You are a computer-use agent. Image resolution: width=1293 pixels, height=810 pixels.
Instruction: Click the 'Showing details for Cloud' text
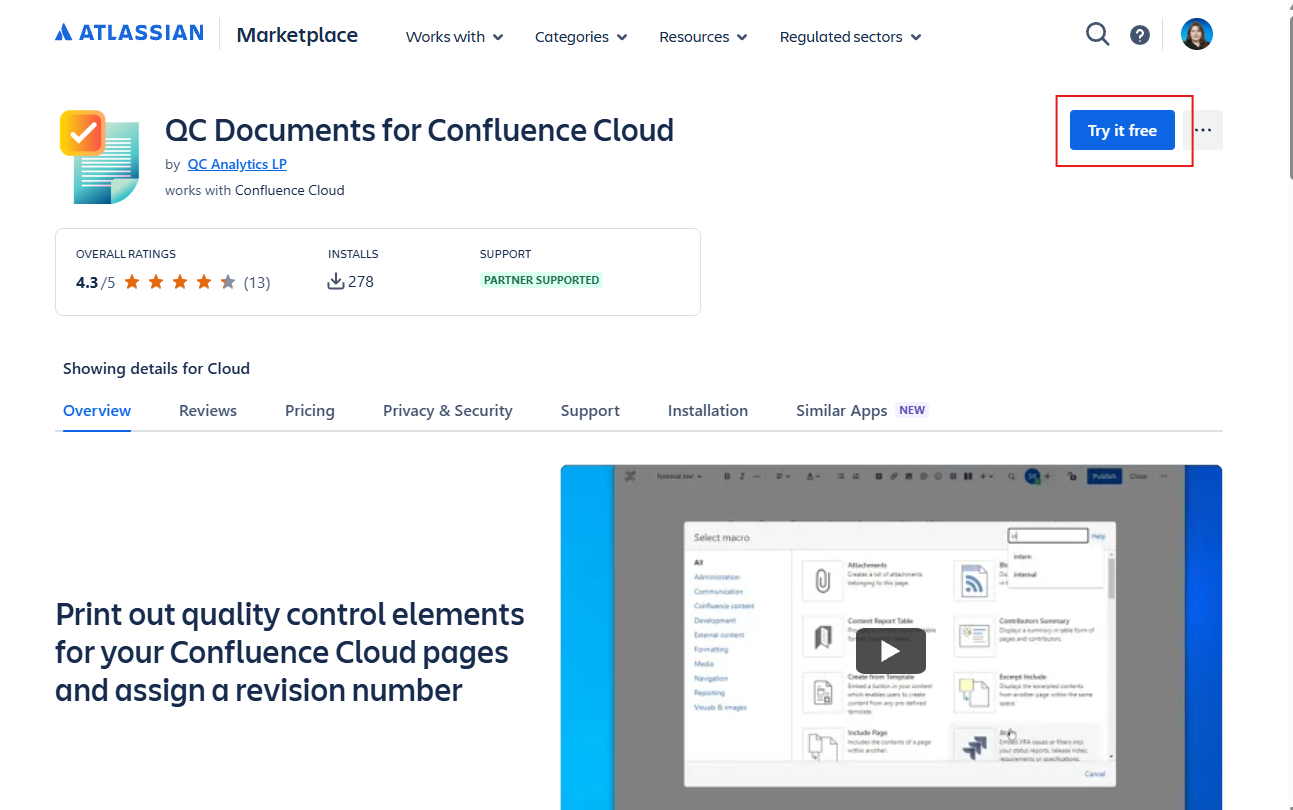(x=156, y=368)
